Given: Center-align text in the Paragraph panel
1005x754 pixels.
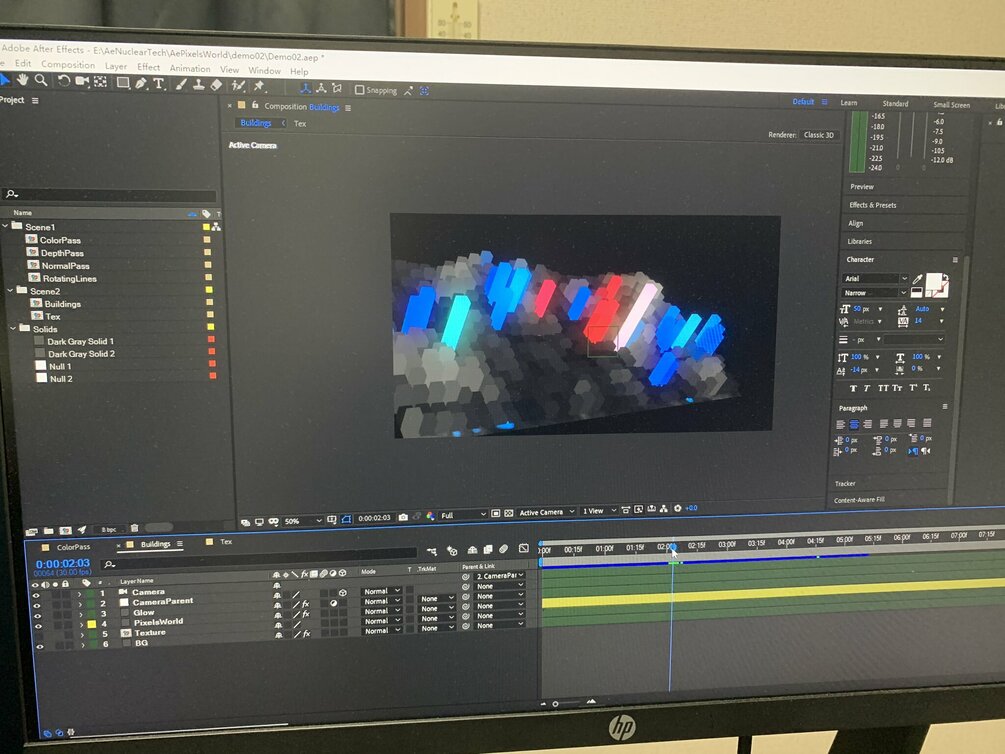Looking at the screenshot, I should [x=854, y=424].
